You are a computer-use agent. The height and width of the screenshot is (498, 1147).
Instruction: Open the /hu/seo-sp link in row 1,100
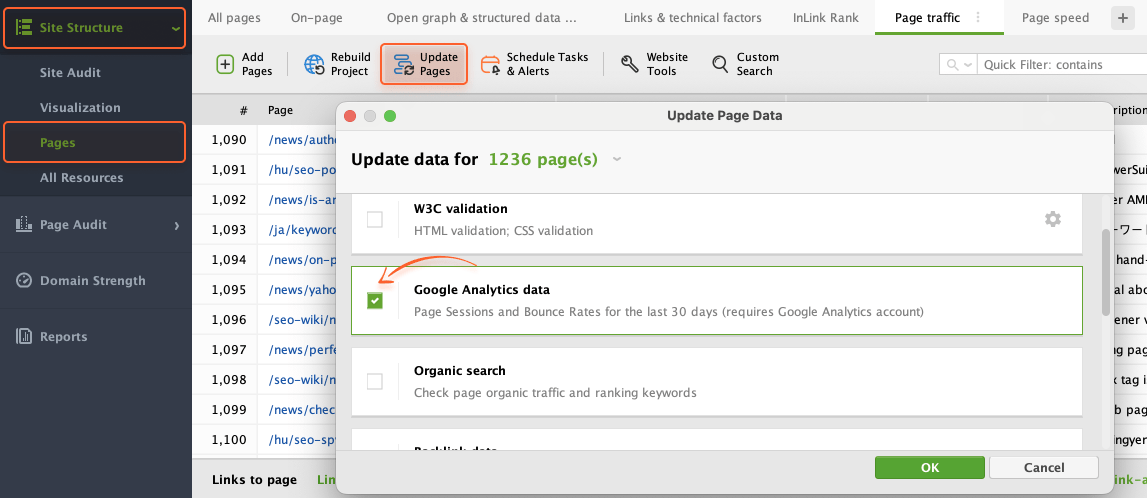point(302,439)
